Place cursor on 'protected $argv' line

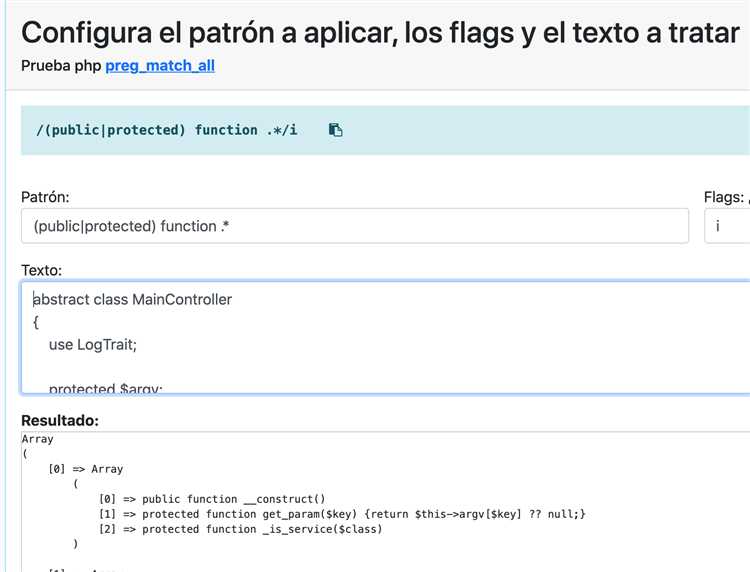[x=105, y=388]
